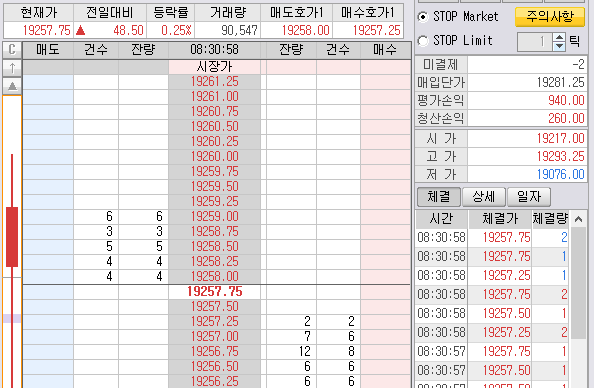Collapse trade list with chevron up arrow
The image size is (594, 388).
578,219
